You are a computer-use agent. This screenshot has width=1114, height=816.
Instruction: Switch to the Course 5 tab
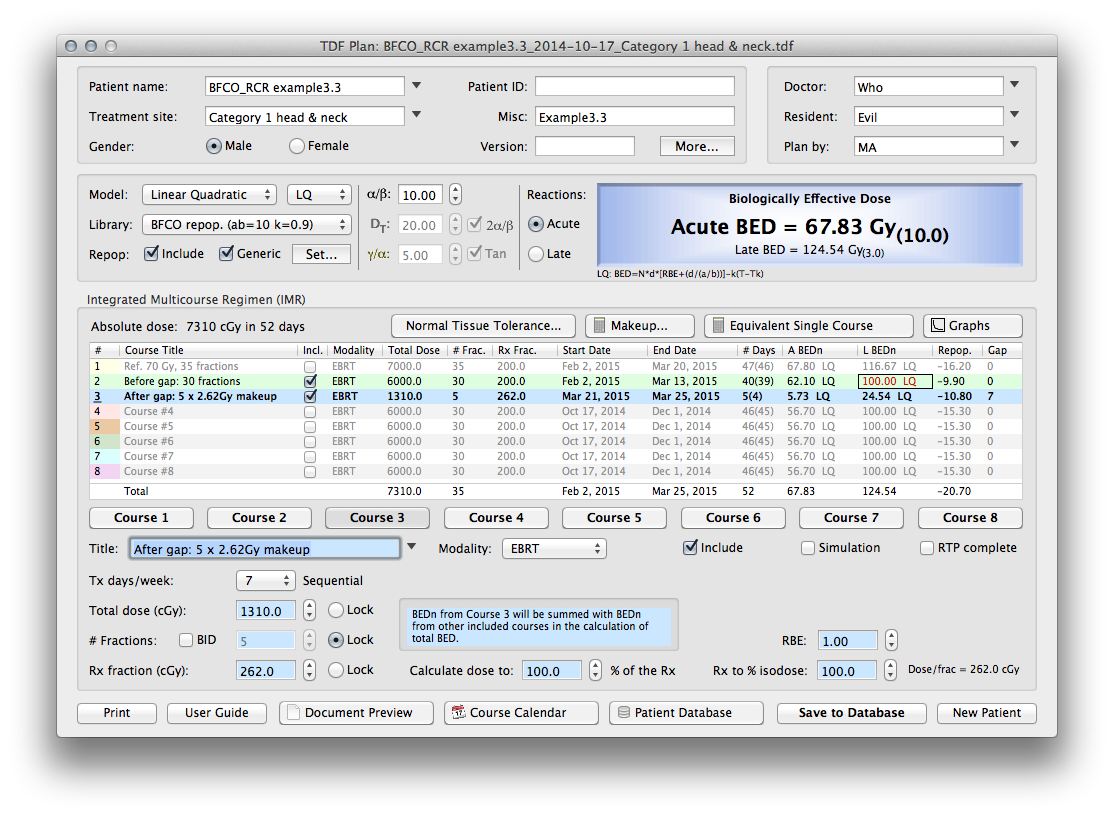615,518
